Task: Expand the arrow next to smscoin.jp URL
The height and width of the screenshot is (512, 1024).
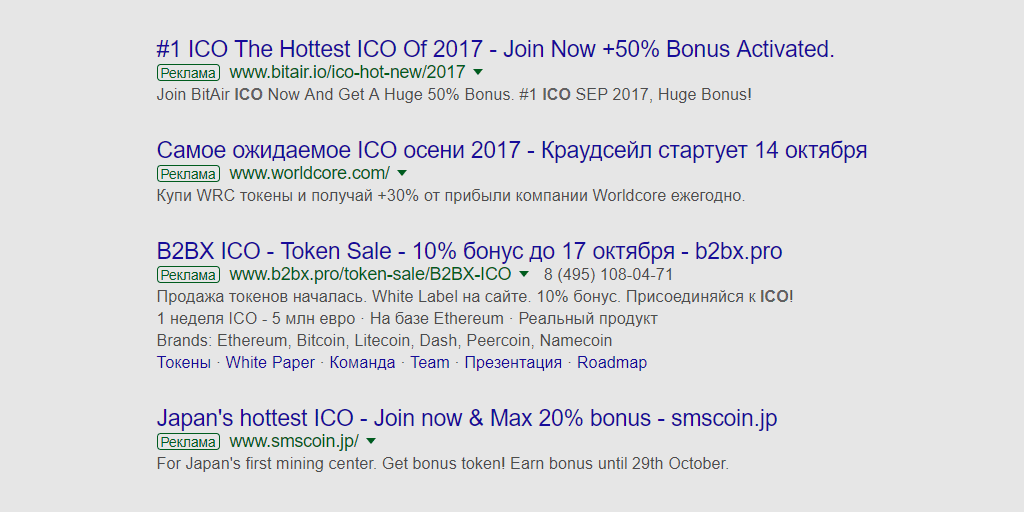Action: [371, 441]
